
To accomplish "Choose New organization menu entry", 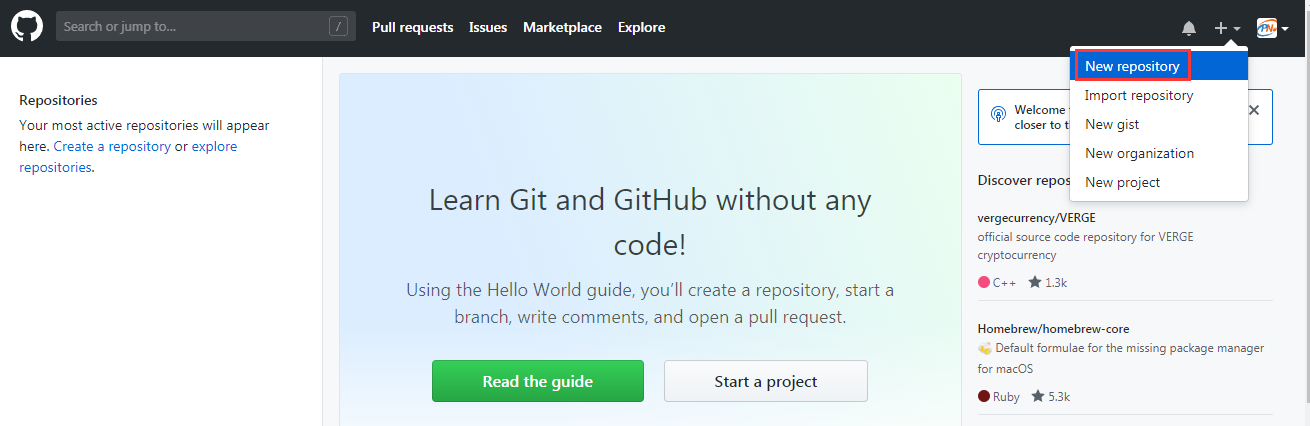I will (1159, 154).
